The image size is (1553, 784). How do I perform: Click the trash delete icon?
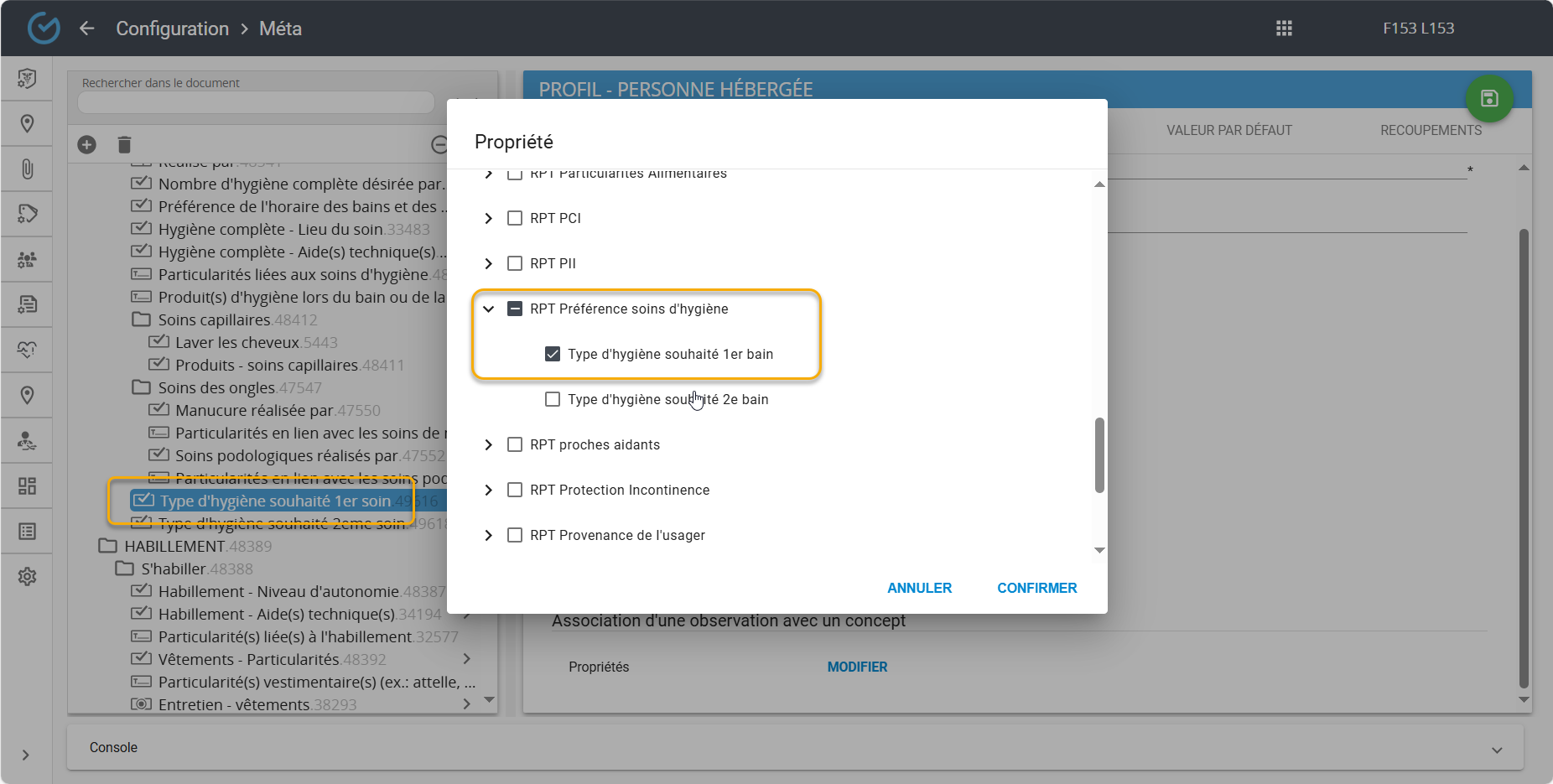124,145
